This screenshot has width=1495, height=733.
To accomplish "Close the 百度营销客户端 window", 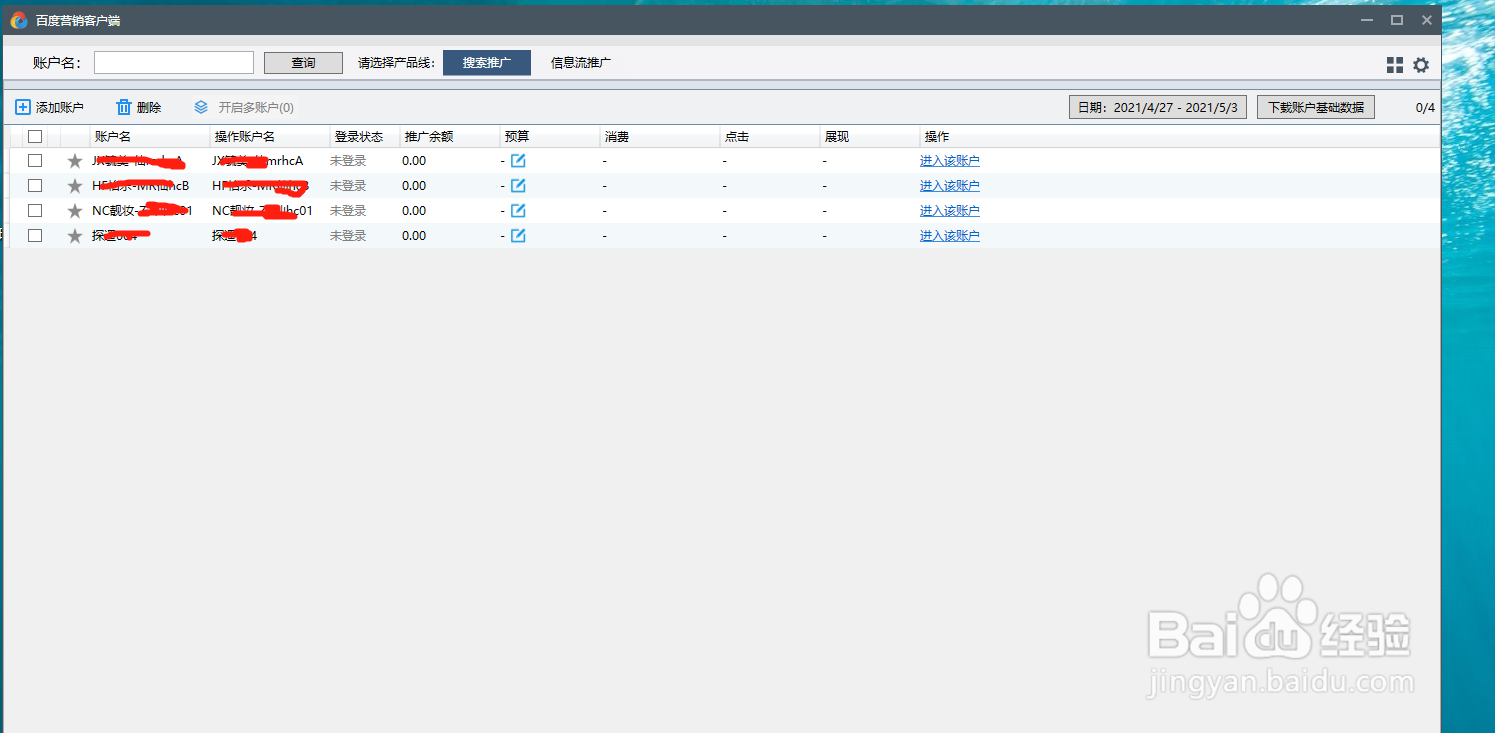I will coord(1427,20).
